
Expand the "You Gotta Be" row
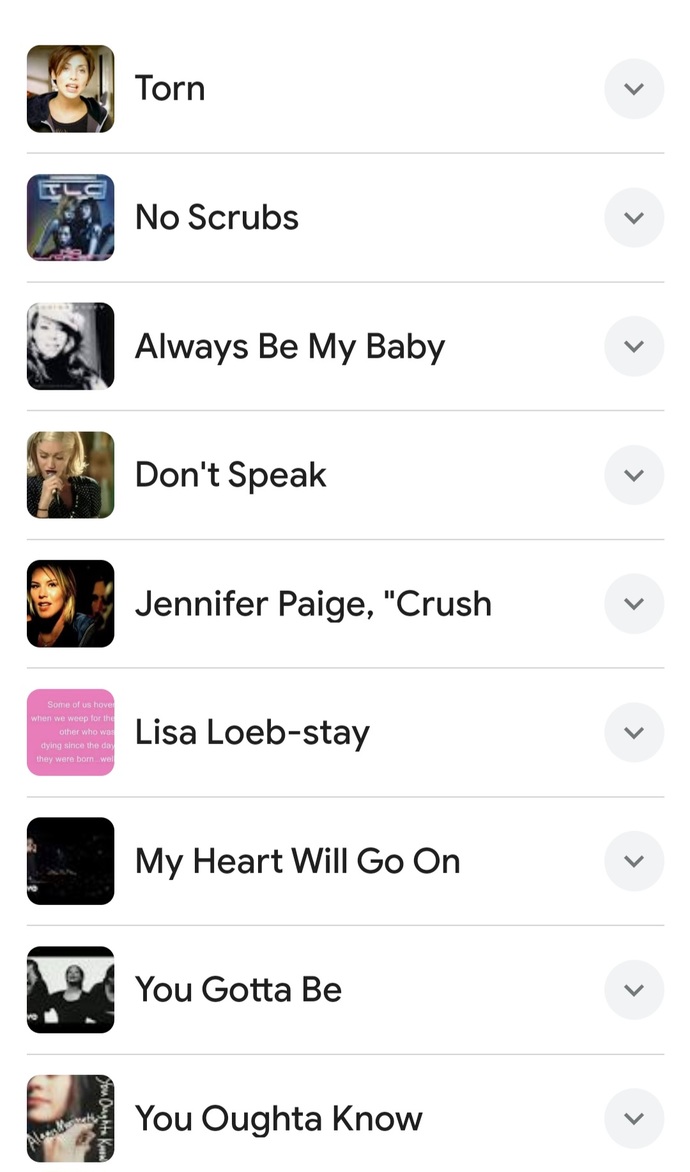click(634, 989)
